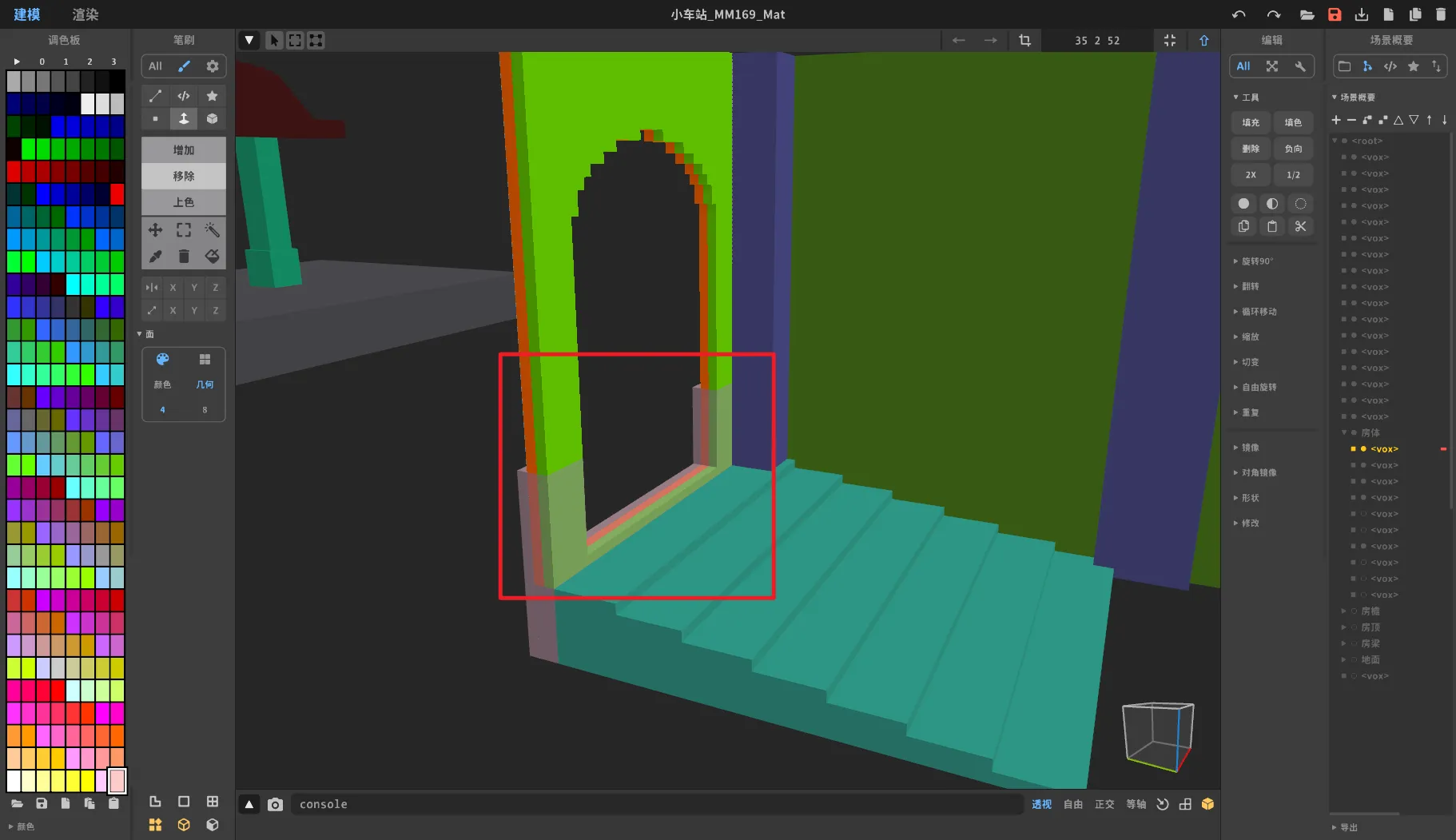Switch camera to 正交 orthographic mode
This screenshot has height=840, width=1456.
(1104, 804)
